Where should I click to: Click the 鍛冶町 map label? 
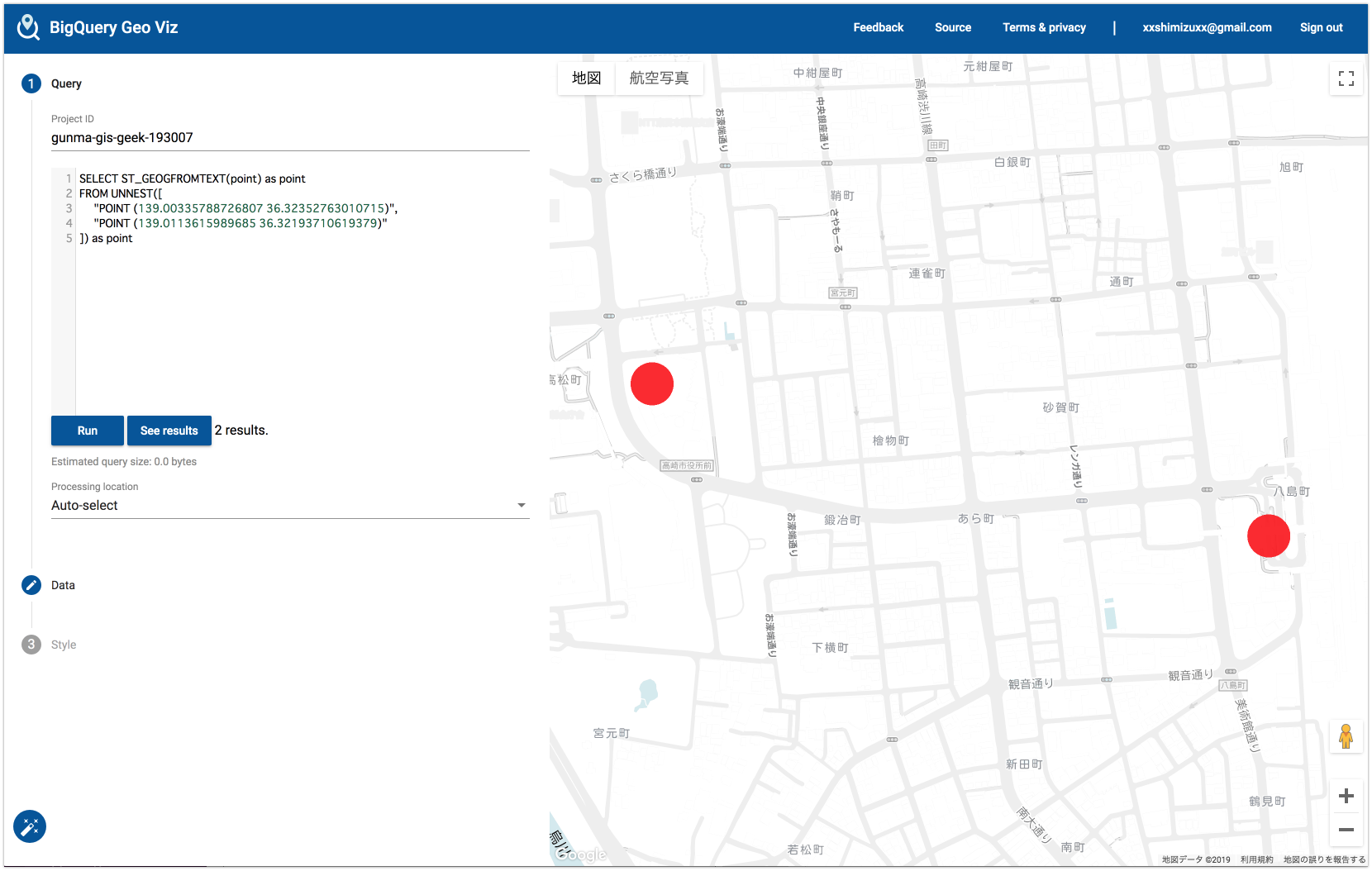[x=842, y=520]
